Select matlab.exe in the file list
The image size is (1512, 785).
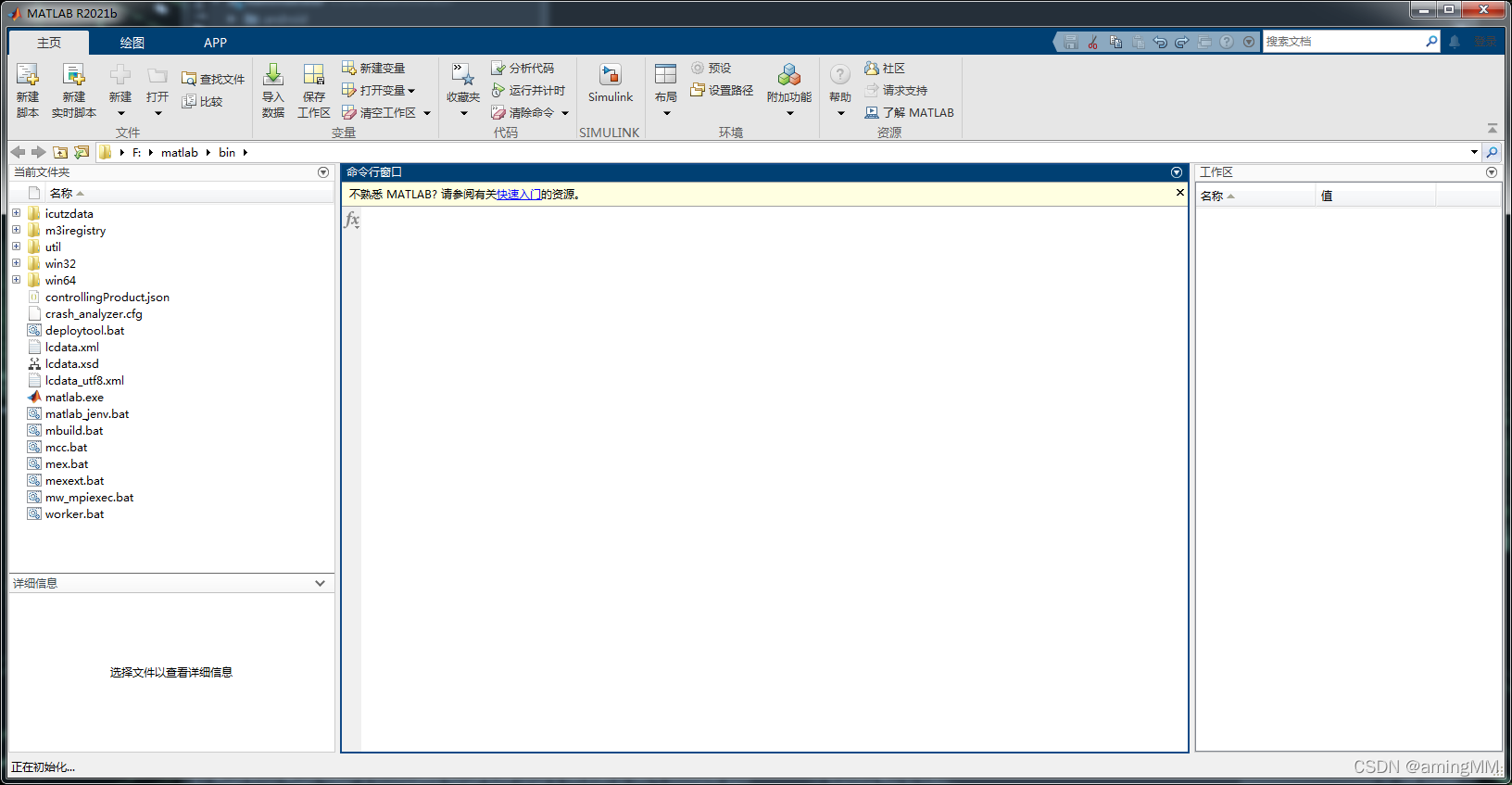pos(74,398)
